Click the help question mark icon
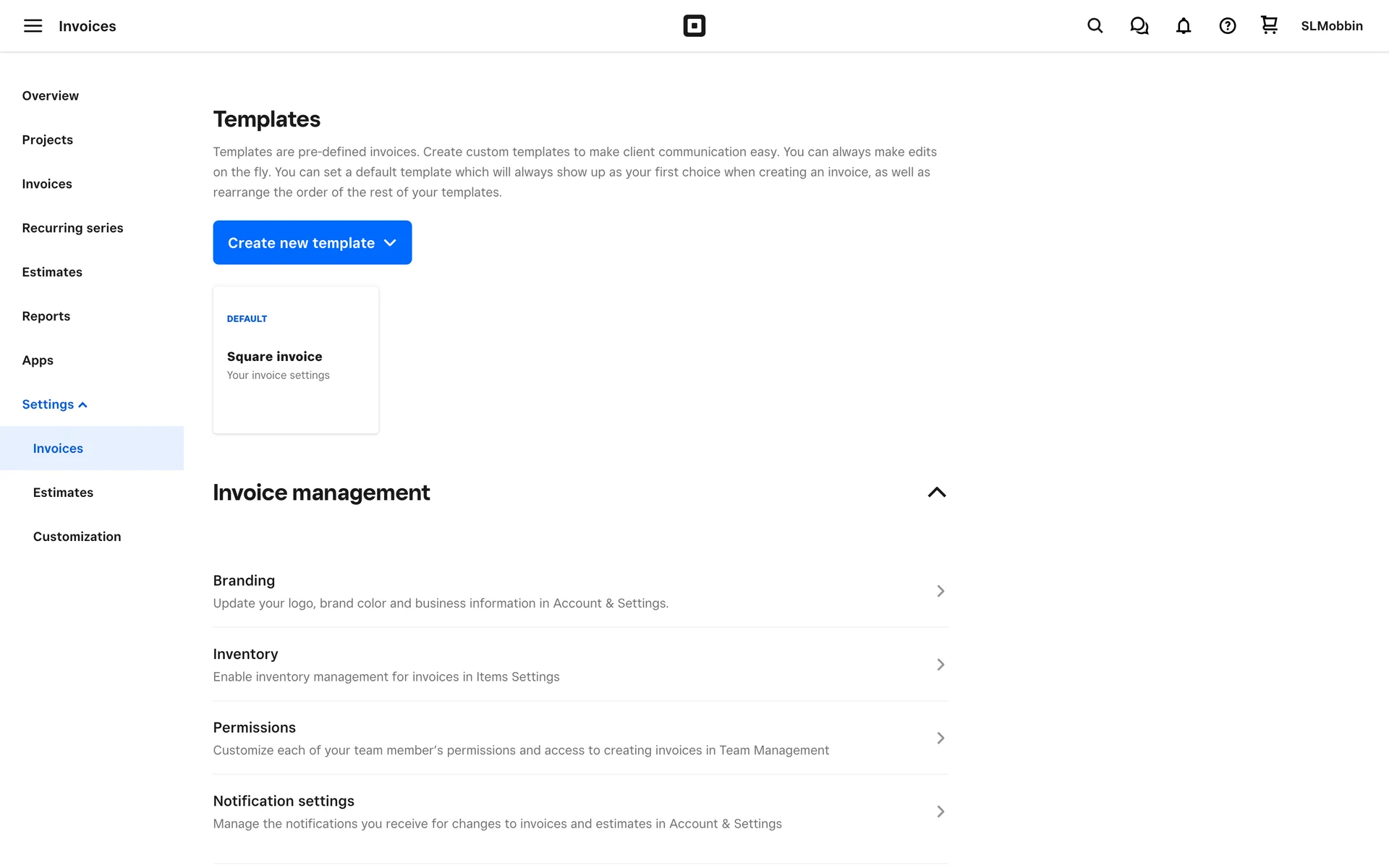 [x=1227, y=26]
